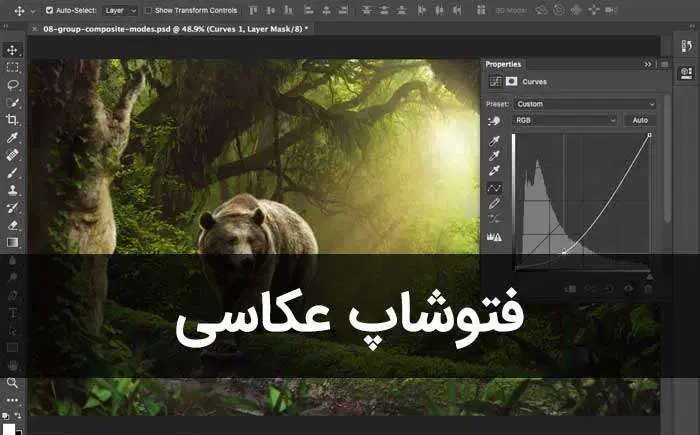Image resolution: width=700 pixels, height=435 pixels.
Task: Select the Clone Stamp tool
Action: (x=12, y=190)
